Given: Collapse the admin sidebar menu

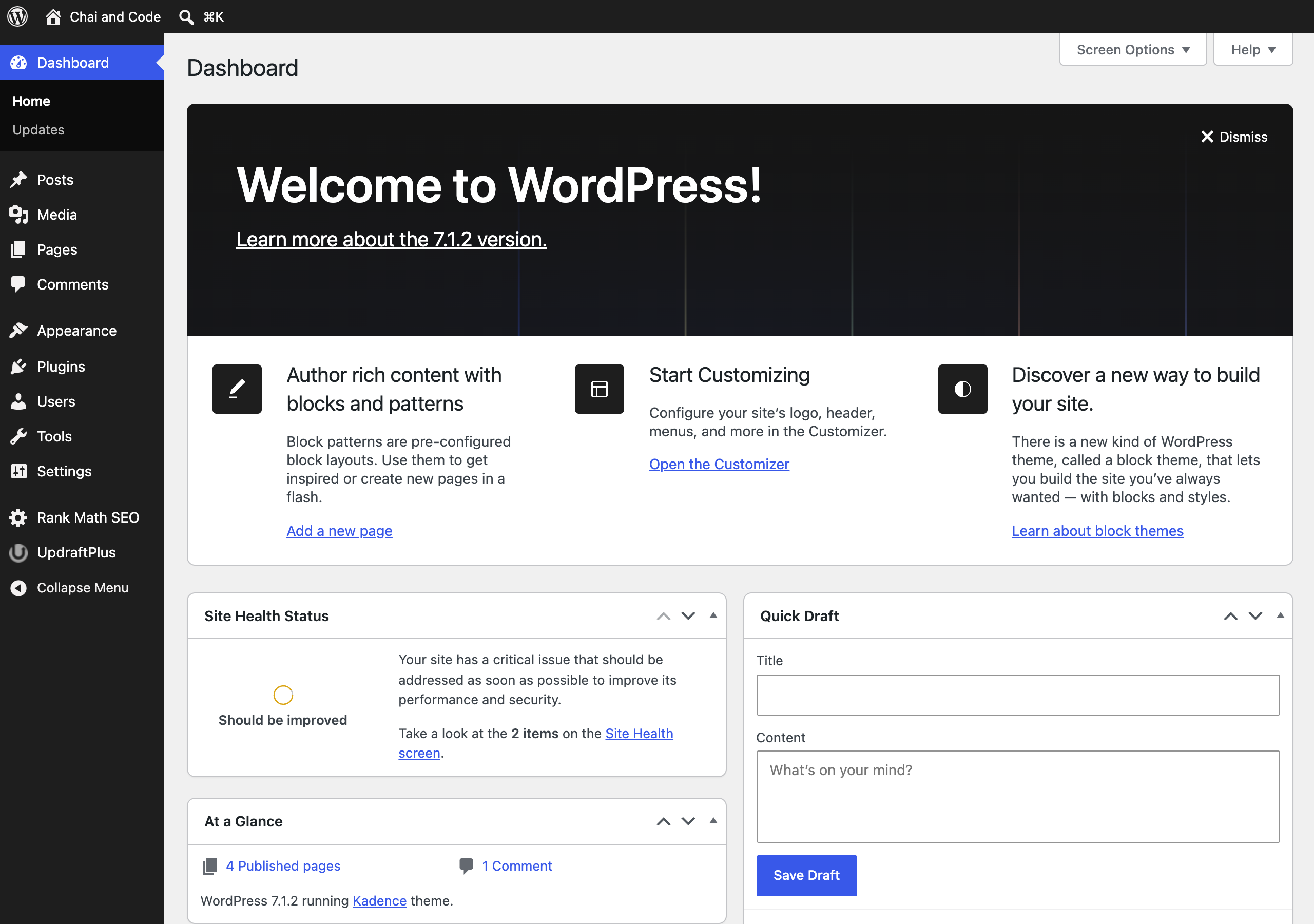Looking at the screenshot, I should coord(82,587).
